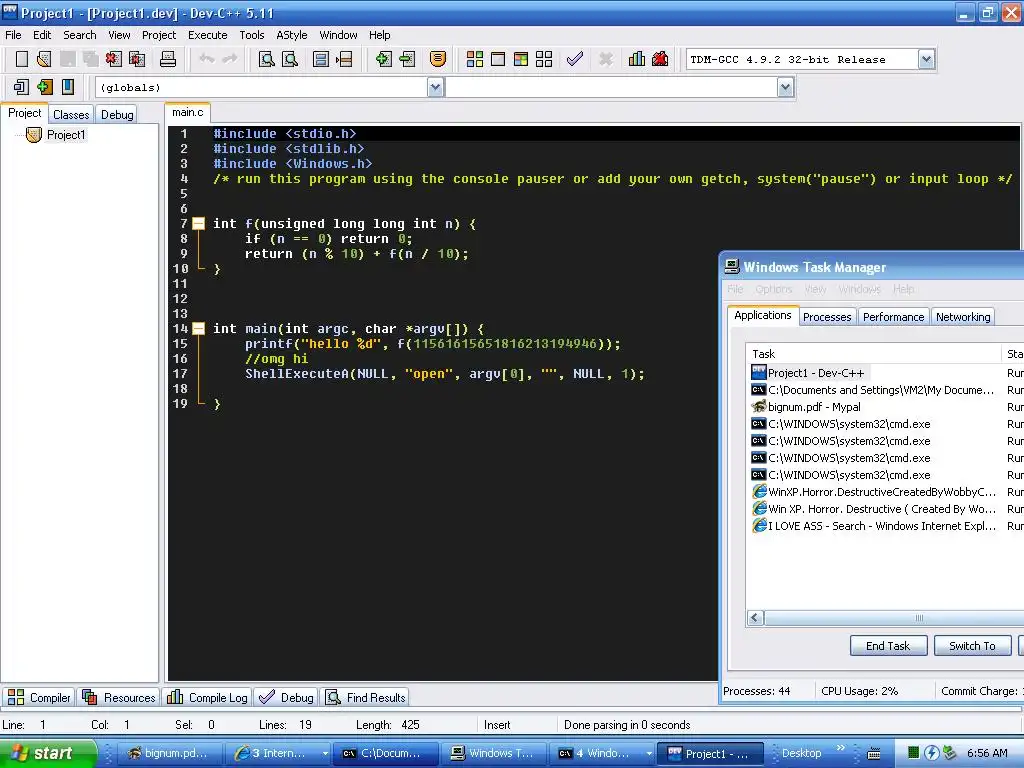This screenshot has height=768, width=1024.
Task: Collapse the main function fold on line 14
Action: pyautogui.click(x=199, y=328)
